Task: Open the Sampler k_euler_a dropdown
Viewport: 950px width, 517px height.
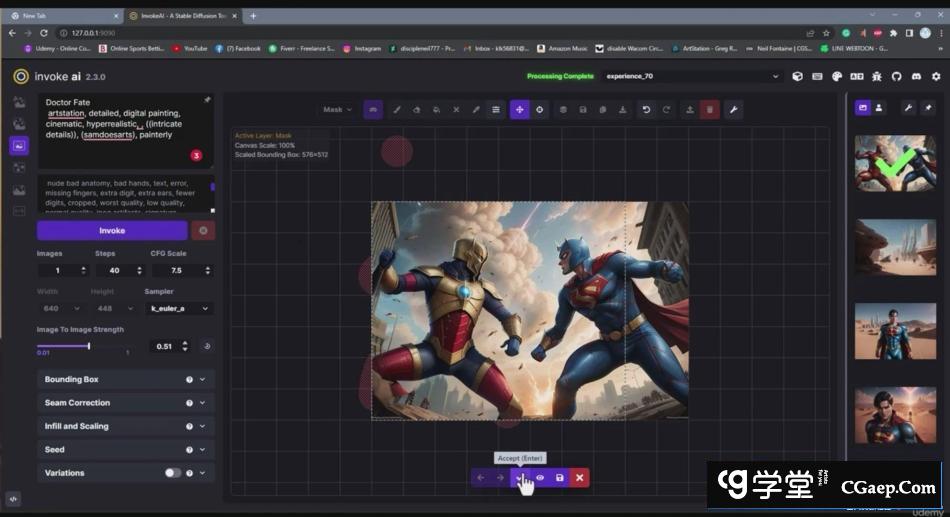Action: [x=178, y=309]
